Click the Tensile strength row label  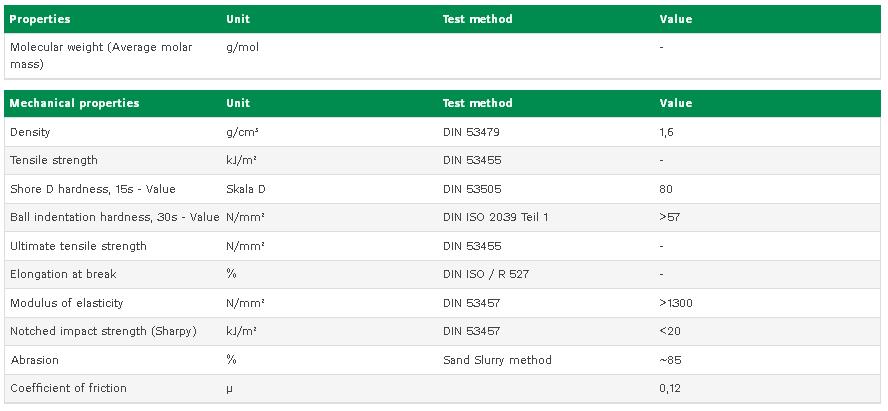54,160
